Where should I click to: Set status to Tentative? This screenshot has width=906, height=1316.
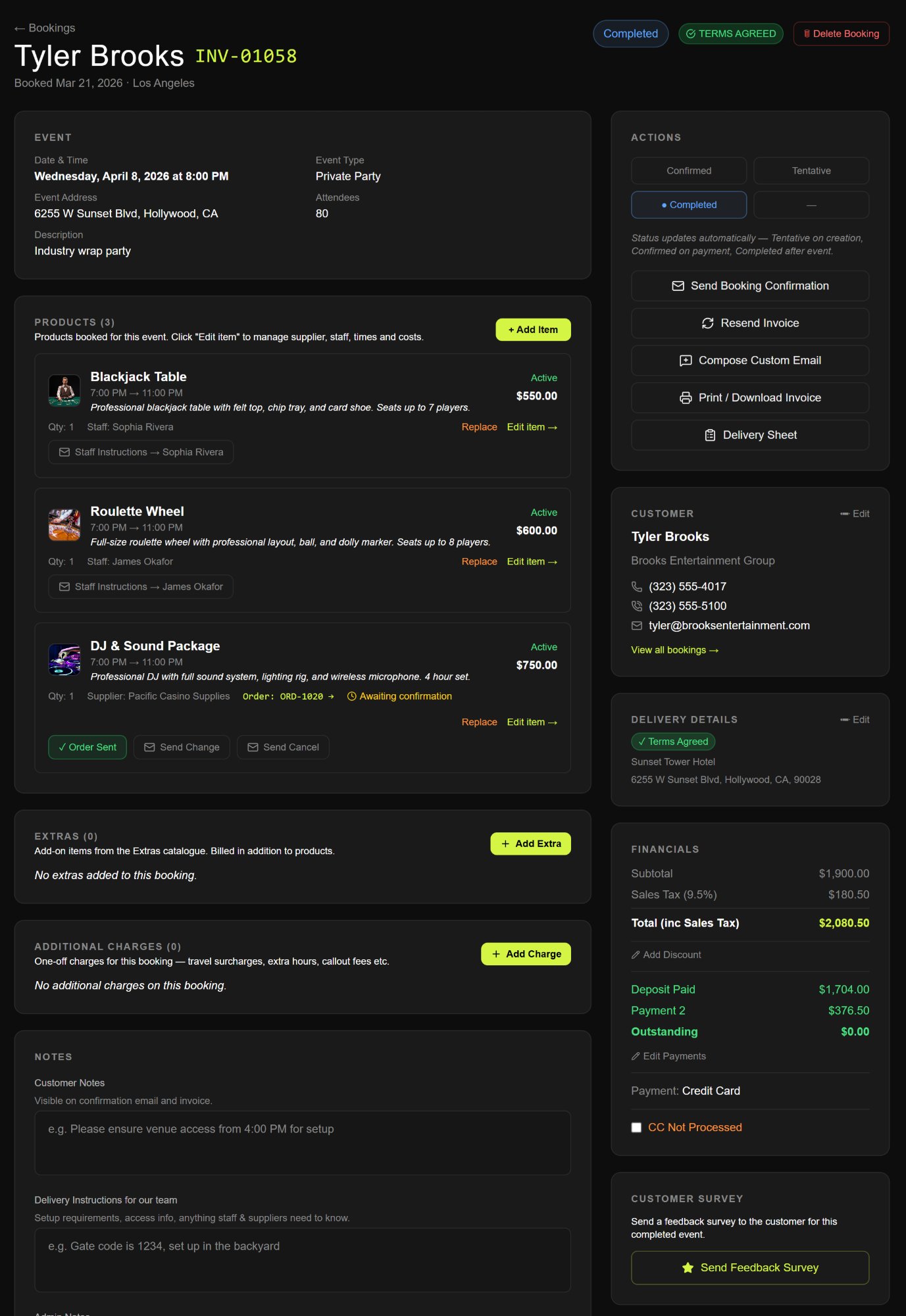[811, 170]
